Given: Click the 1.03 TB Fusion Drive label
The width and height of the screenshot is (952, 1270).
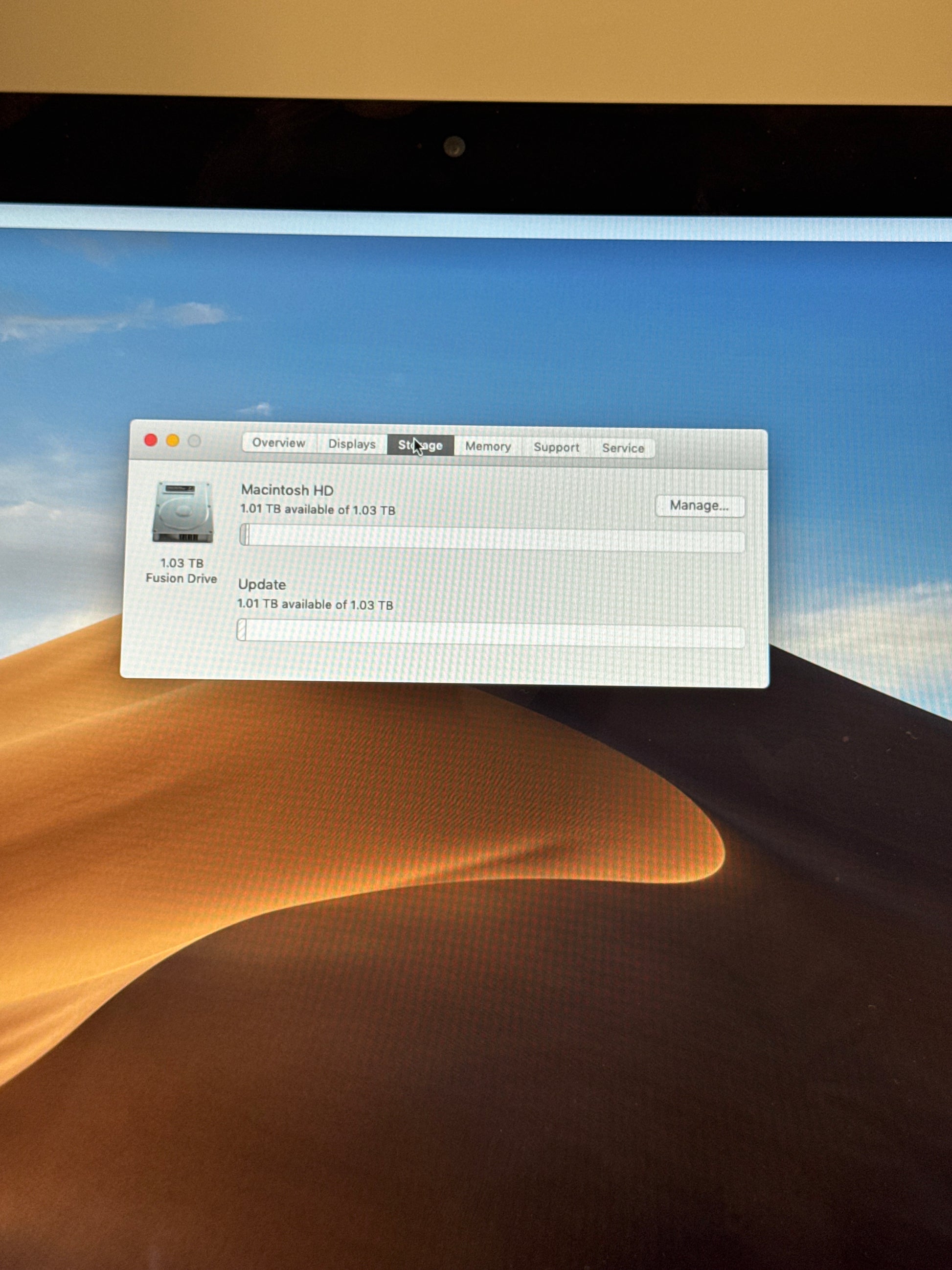Looking at the screenshot, I should point(181,571).
